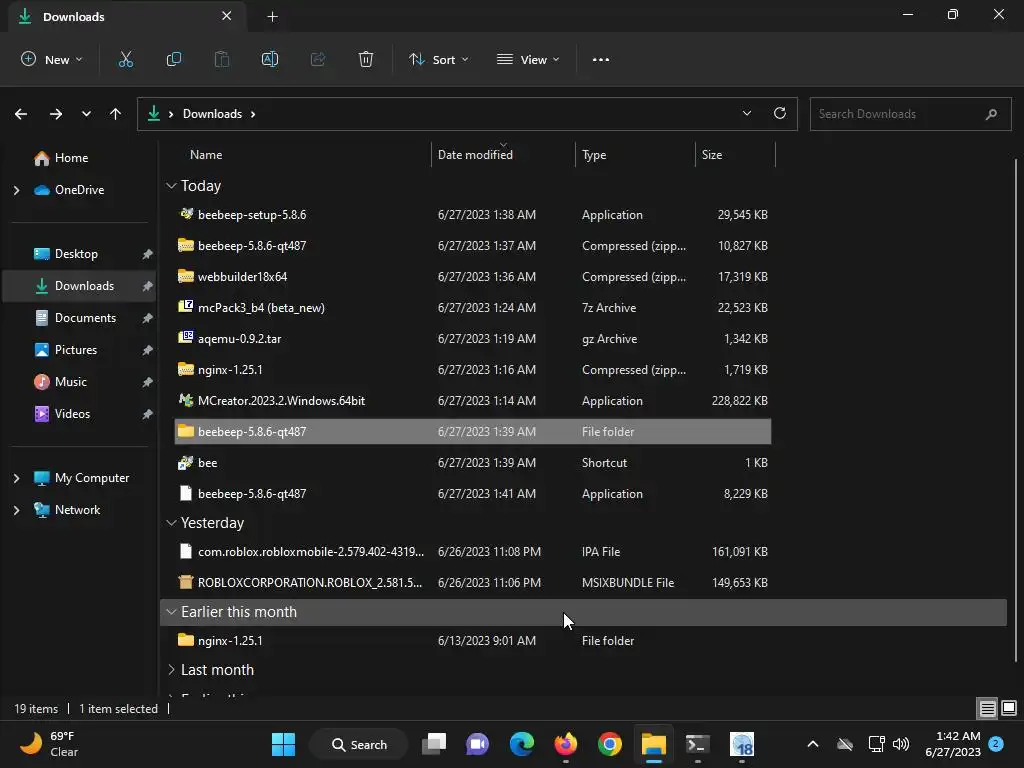Click the Share icon in toolbar
Image resolution: width=1024 pixels, height=768 pixels.
[318, 59]
